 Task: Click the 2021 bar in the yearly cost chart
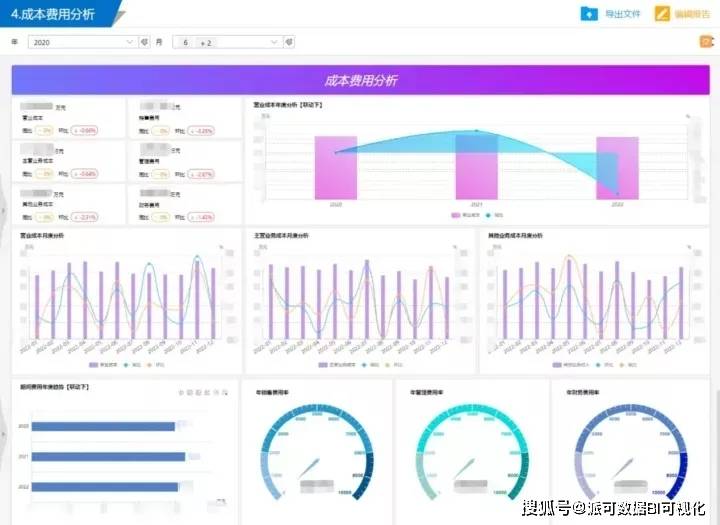(x=477, y=167)
